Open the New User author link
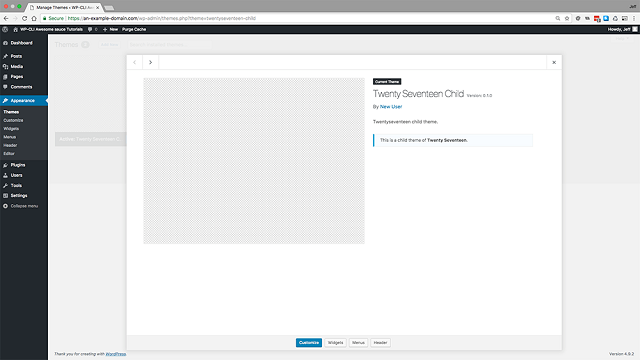The width and height of the screenshot is (640, 360). [391, 107]
